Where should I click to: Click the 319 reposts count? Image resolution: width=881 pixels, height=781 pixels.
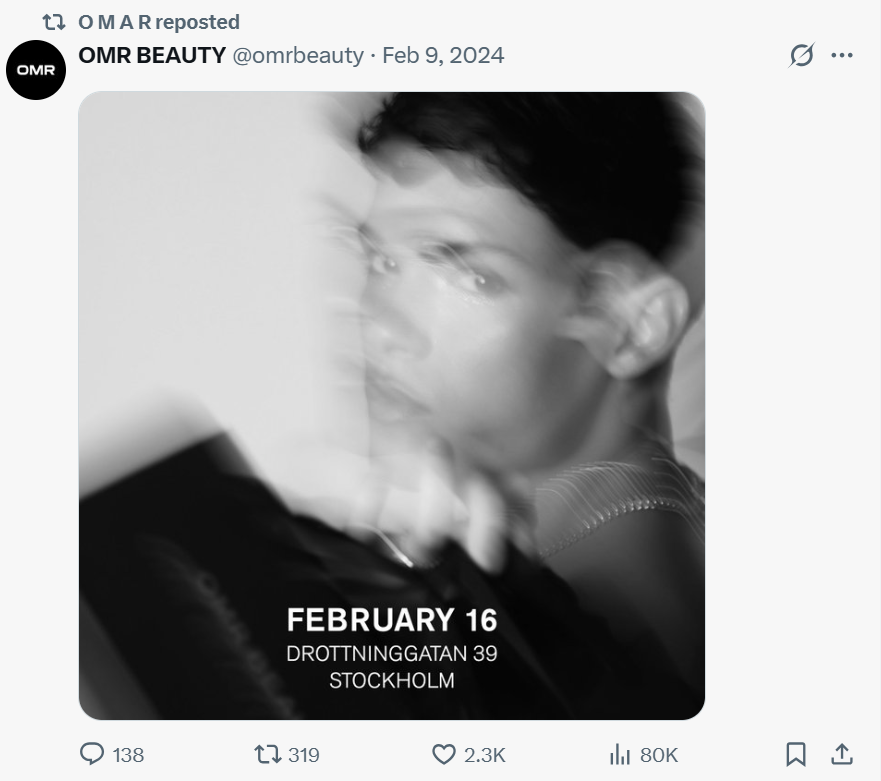pos(304,755)
